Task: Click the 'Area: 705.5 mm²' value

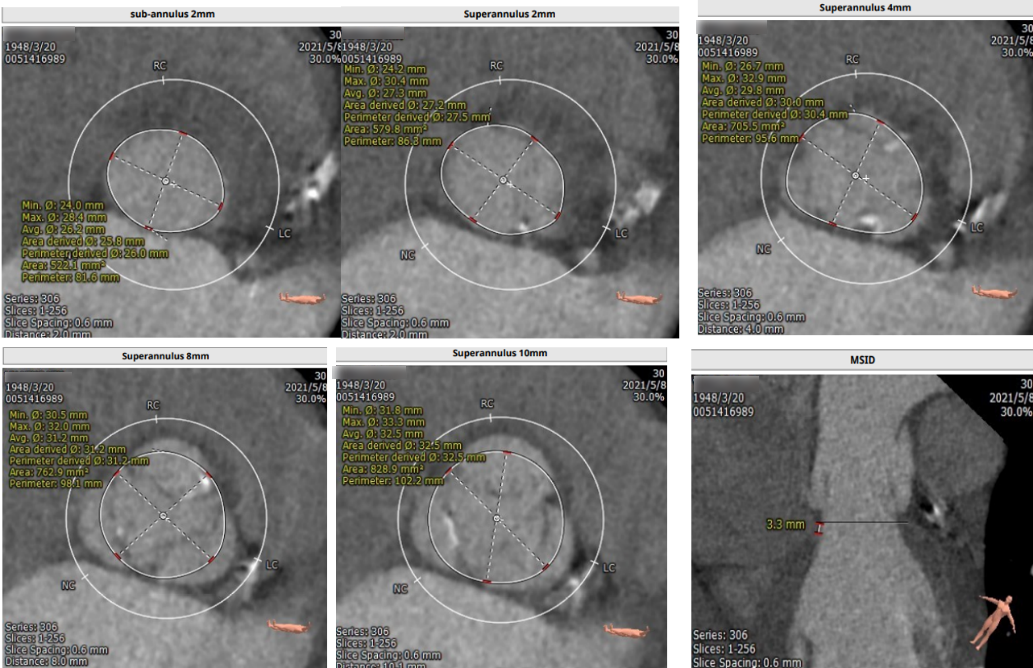Action: point(743,126)
